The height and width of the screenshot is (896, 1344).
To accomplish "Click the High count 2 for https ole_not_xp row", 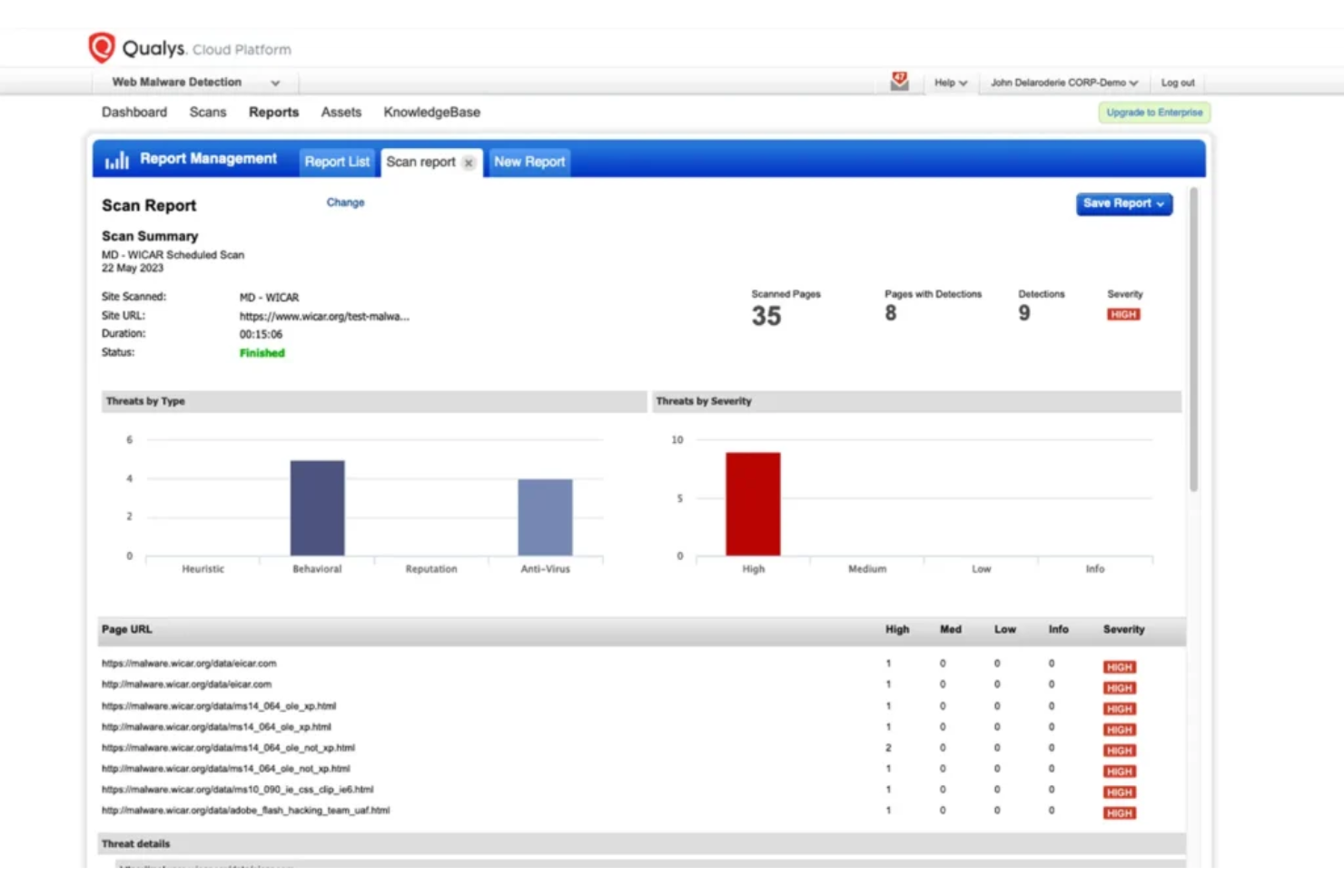I will click(888, 748).
